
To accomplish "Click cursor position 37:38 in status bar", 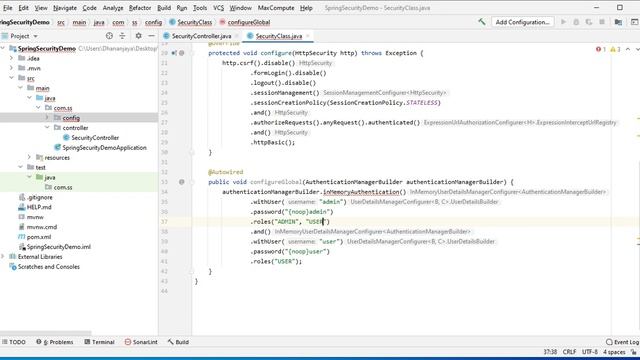I will pos(550,352).
